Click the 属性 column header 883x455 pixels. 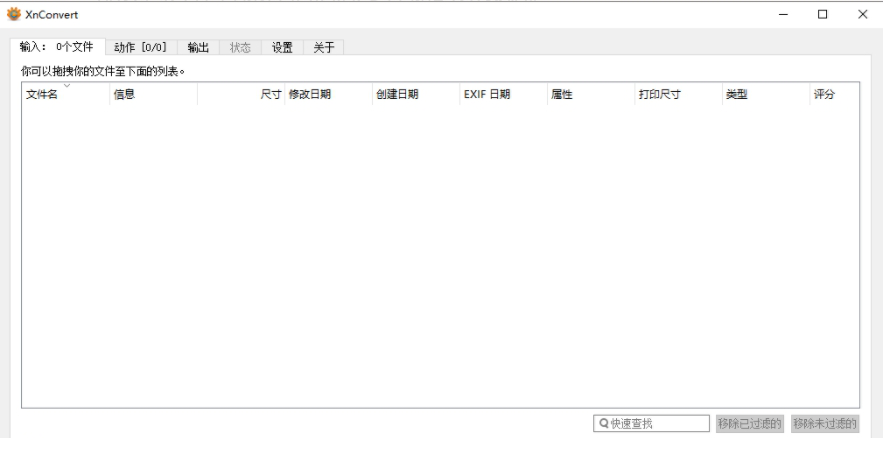point(591,94)
